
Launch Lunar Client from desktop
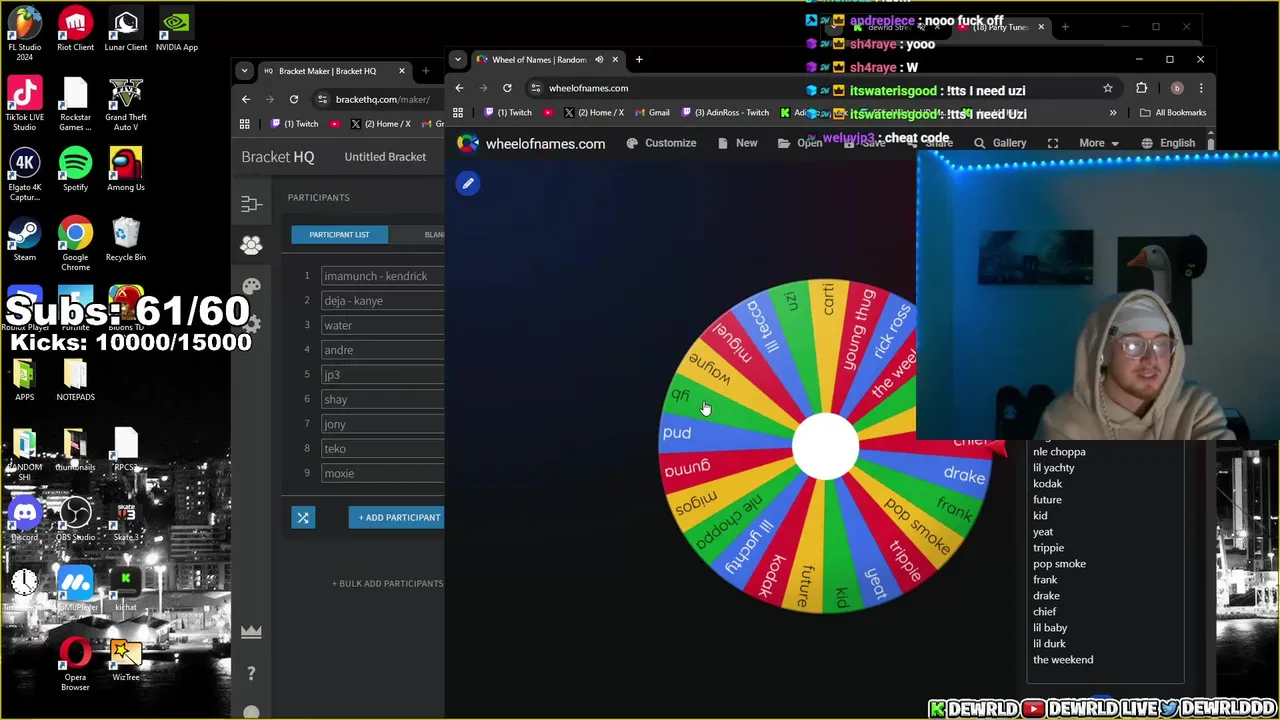pos(125,30)
